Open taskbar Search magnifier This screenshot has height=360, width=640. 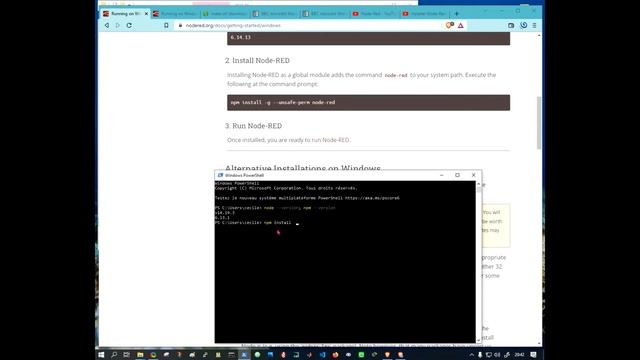point(114,355)
